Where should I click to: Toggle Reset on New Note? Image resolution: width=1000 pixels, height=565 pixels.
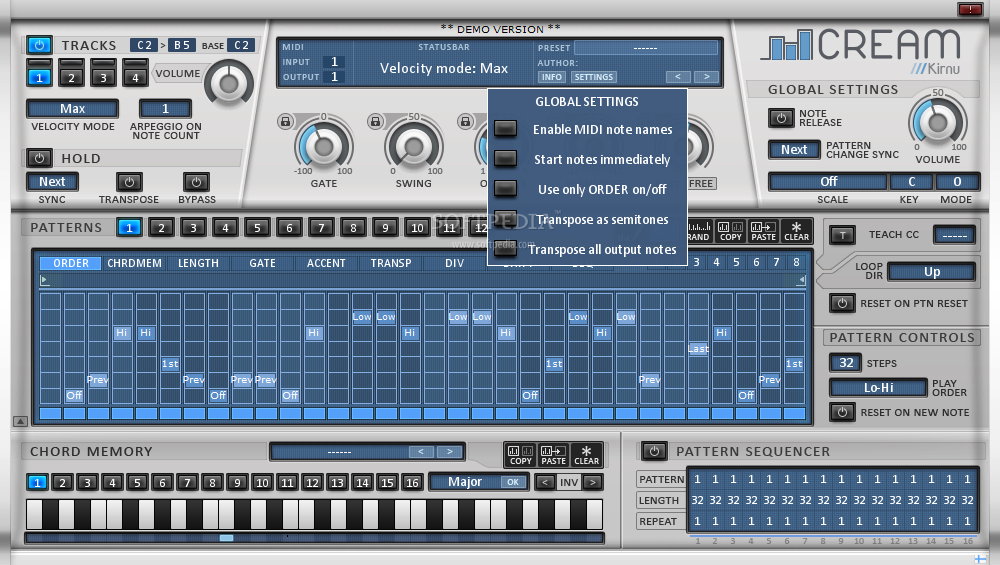click(x=842, y=412)
